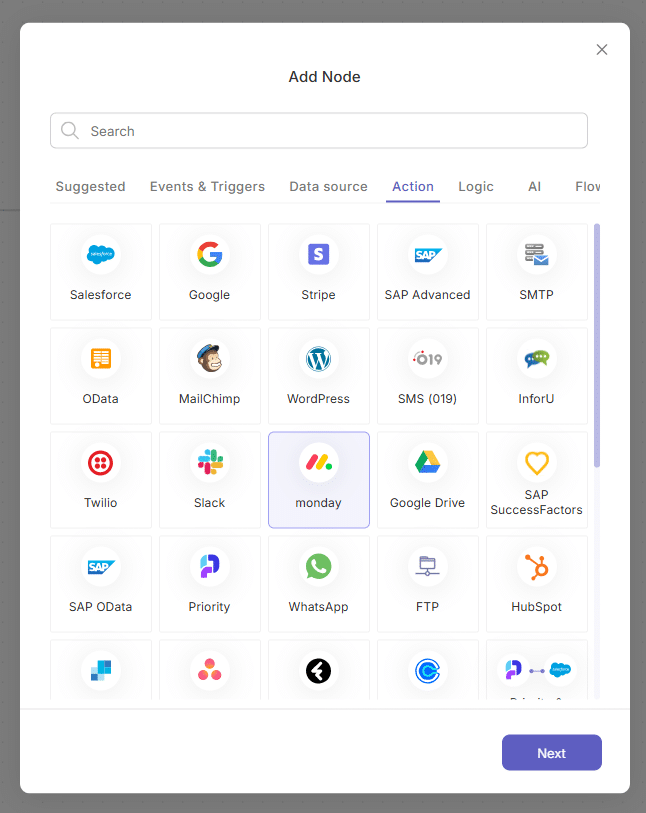
Task: Click the search magnifier icon
Action: 69,131
